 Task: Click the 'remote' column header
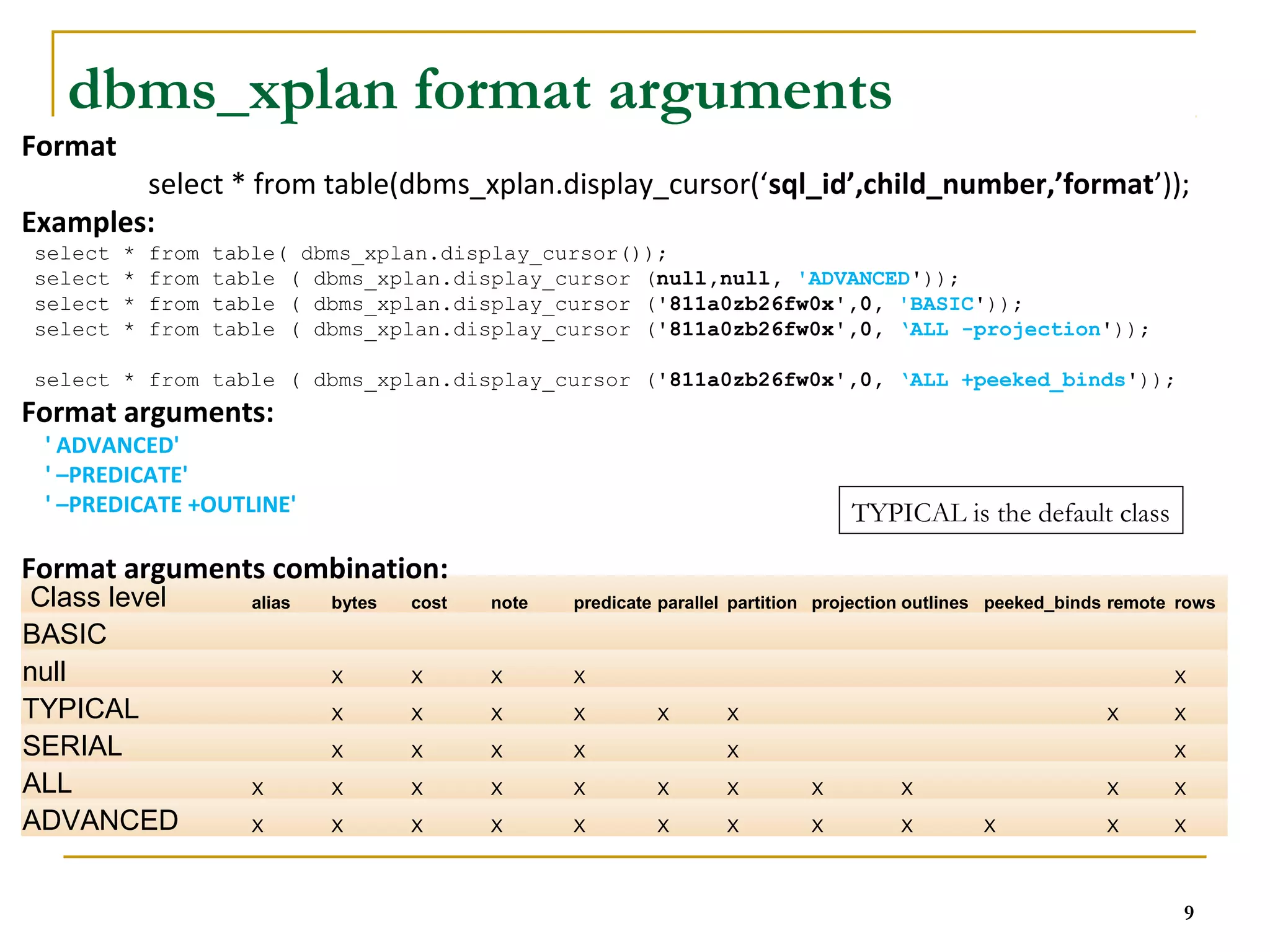(x=1136, y=603)
